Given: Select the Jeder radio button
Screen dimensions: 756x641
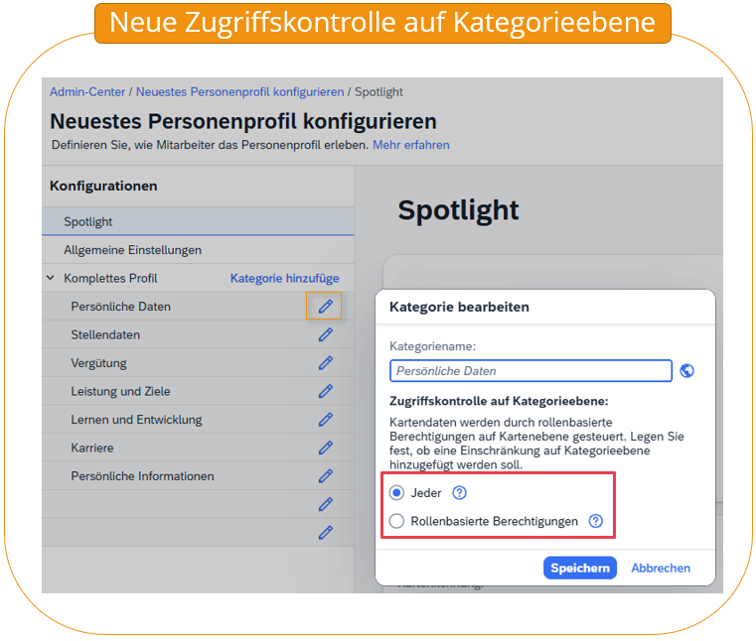Looking at the screenshot, I should (x=397, y=493).
